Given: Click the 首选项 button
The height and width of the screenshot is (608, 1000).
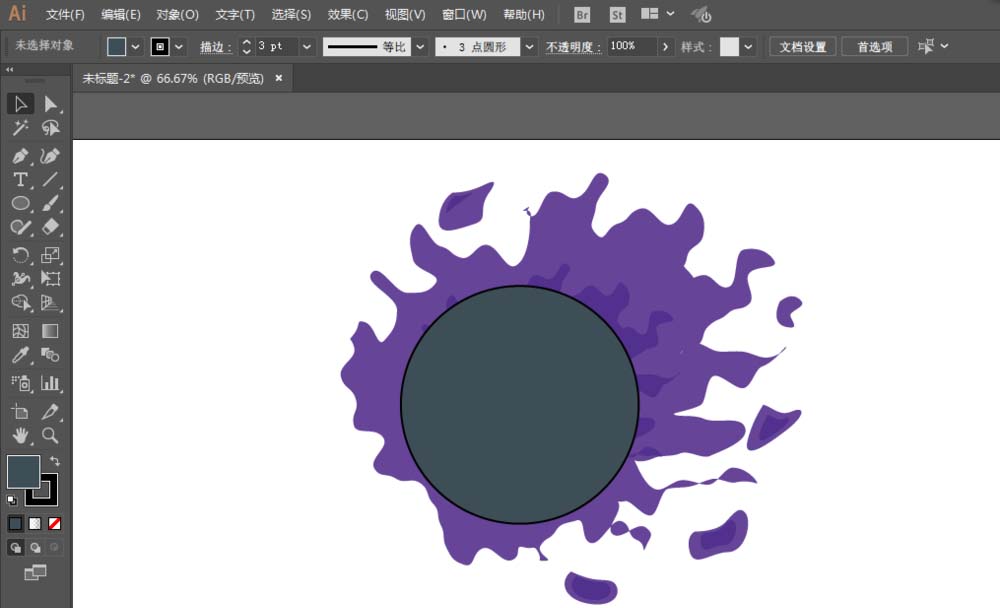Looking at the screenshot, I should click(x=874, y=47).
